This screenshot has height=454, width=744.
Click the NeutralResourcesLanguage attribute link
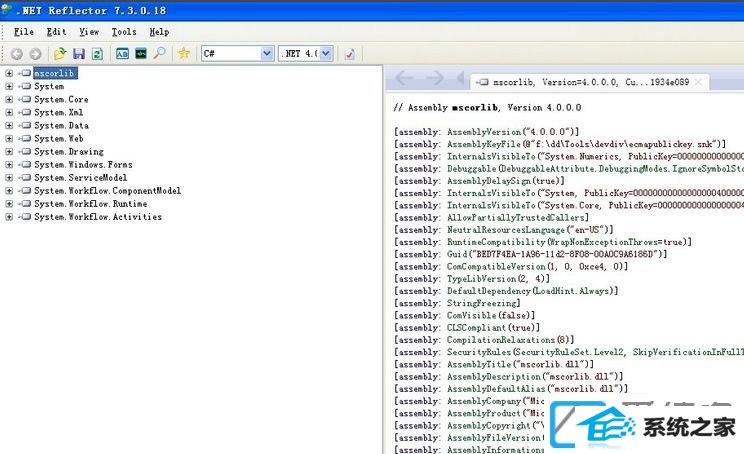(x=506, y=230)
